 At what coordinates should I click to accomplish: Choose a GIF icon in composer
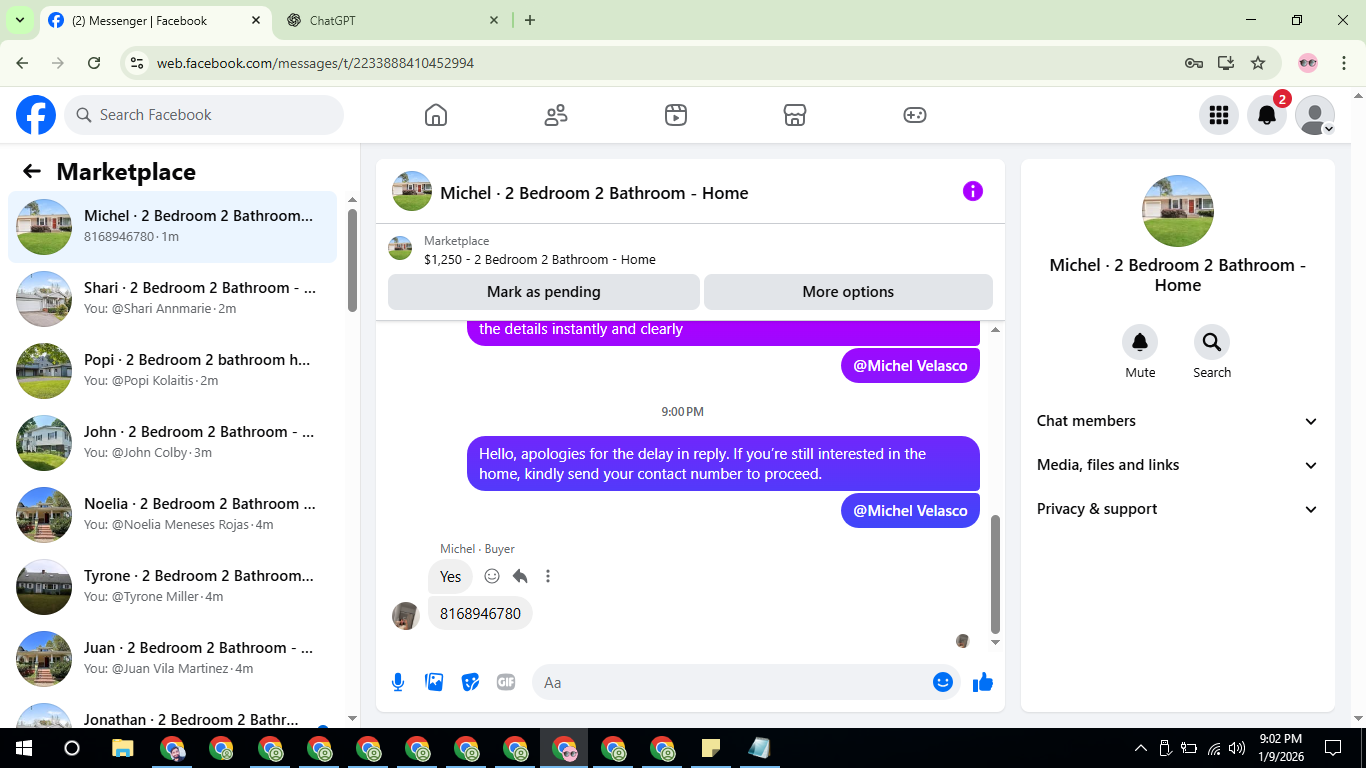[506, 682]
